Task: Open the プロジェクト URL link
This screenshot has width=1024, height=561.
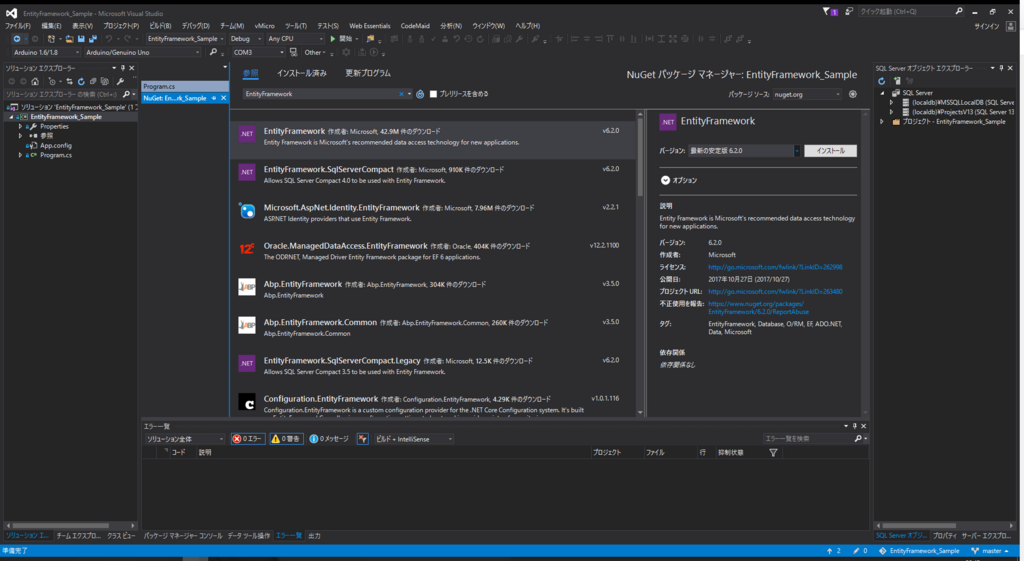Action: pos(775,292)
